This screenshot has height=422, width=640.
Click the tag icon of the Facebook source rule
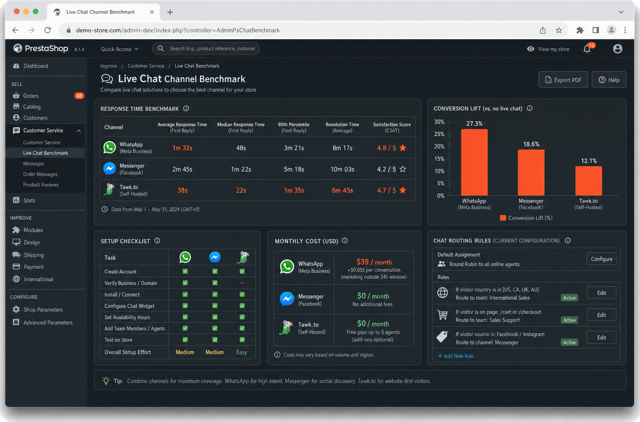pos(442,337)
